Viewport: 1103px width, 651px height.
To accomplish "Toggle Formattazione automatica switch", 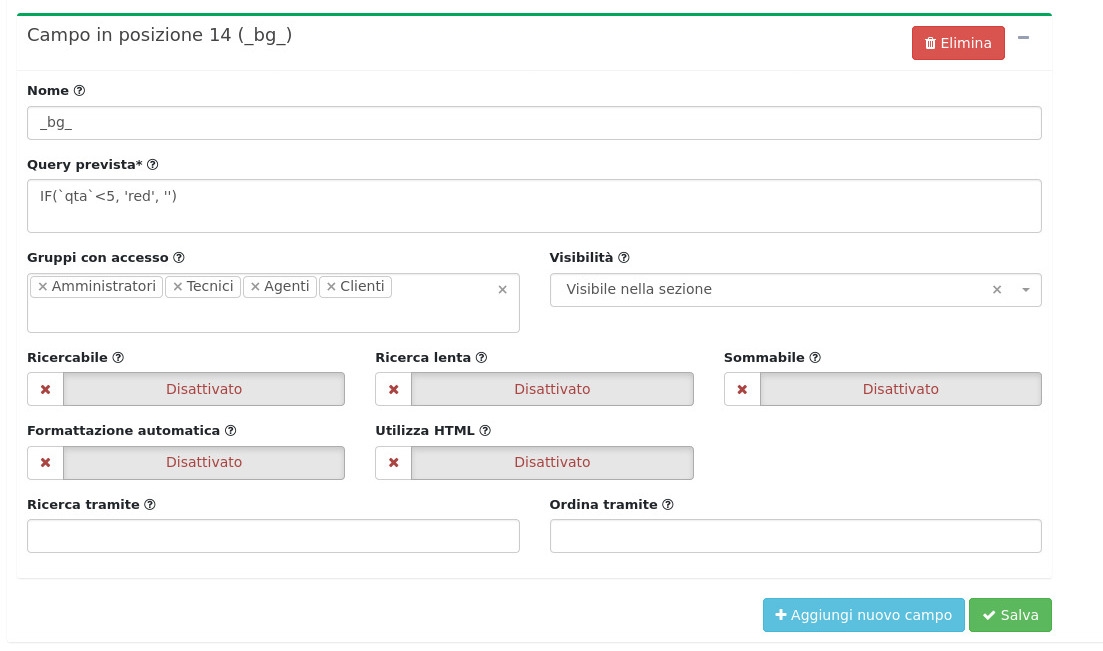I will click(x=186, y=462).
